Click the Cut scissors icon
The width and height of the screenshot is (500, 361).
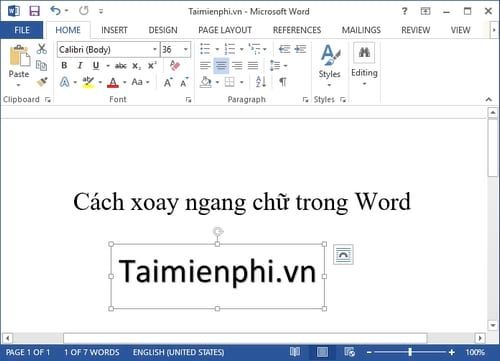click(x=42, y=49)
